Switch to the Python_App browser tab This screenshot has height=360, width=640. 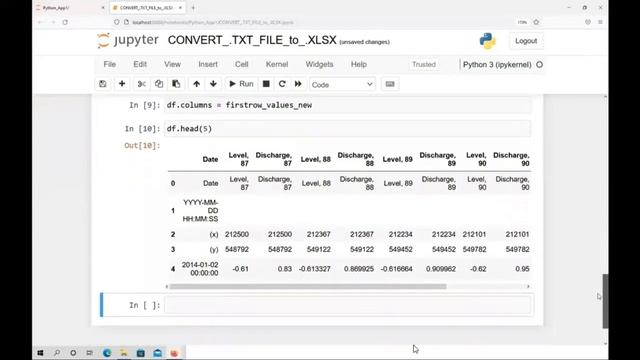pyautogui.click(x=70, y=8)
